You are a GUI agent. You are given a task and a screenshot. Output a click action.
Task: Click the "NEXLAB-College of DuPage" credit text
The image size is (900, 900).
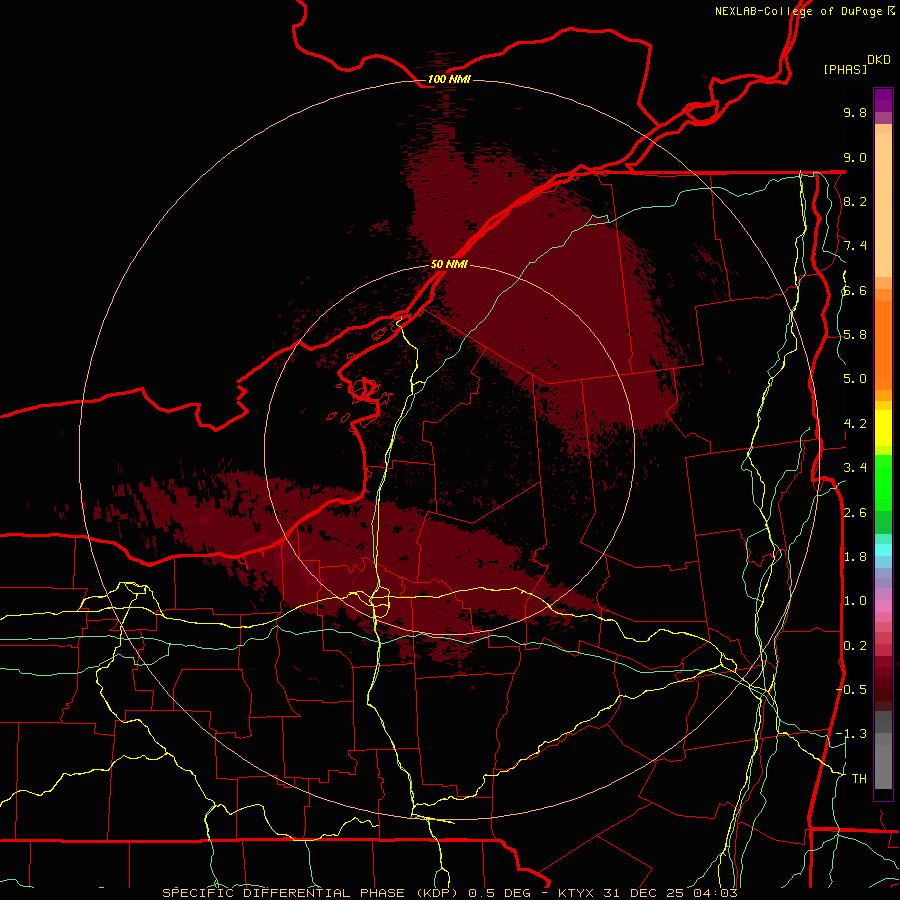[x=798, y=11]
